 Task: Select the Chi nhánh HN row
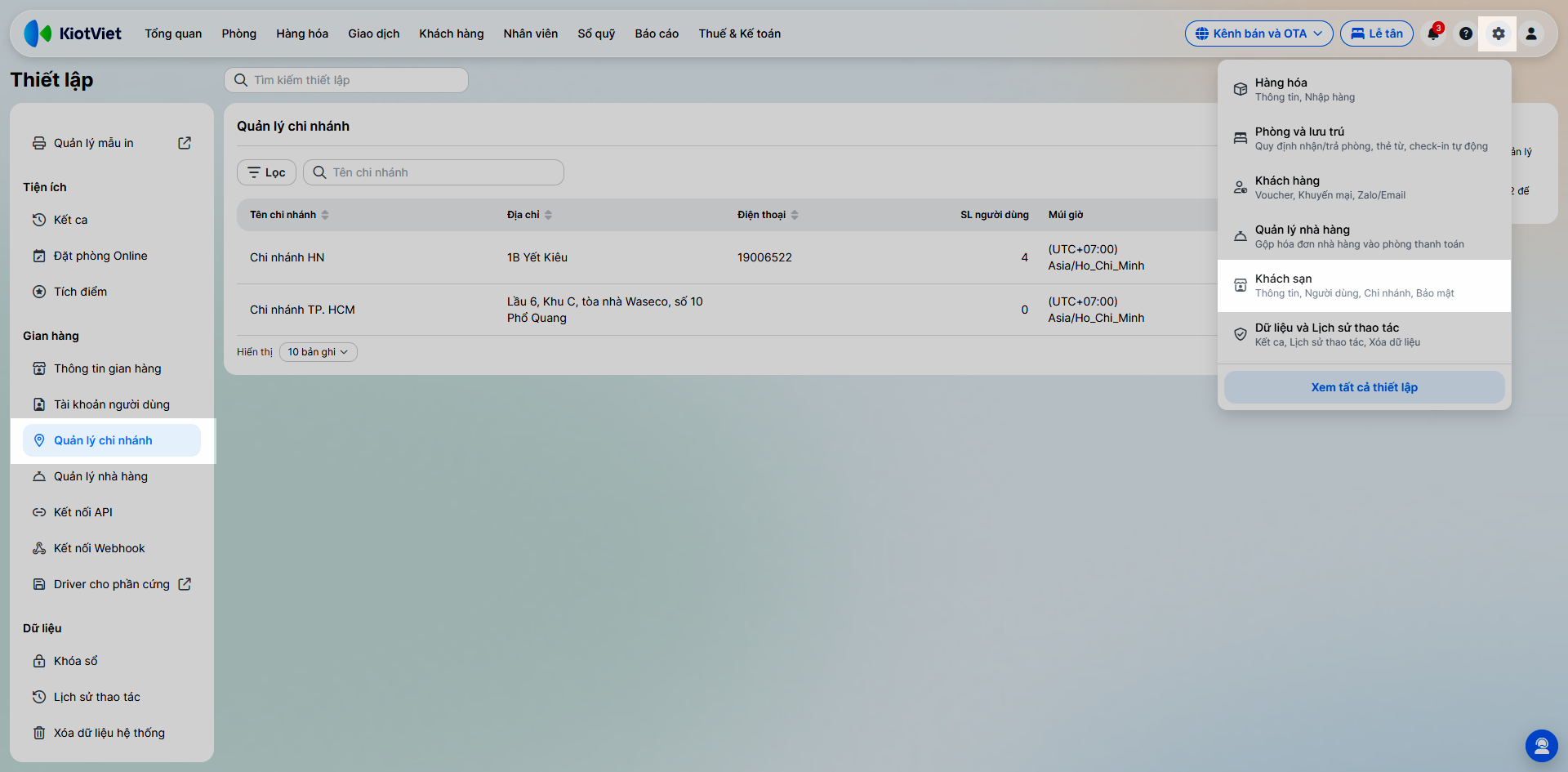727,257
